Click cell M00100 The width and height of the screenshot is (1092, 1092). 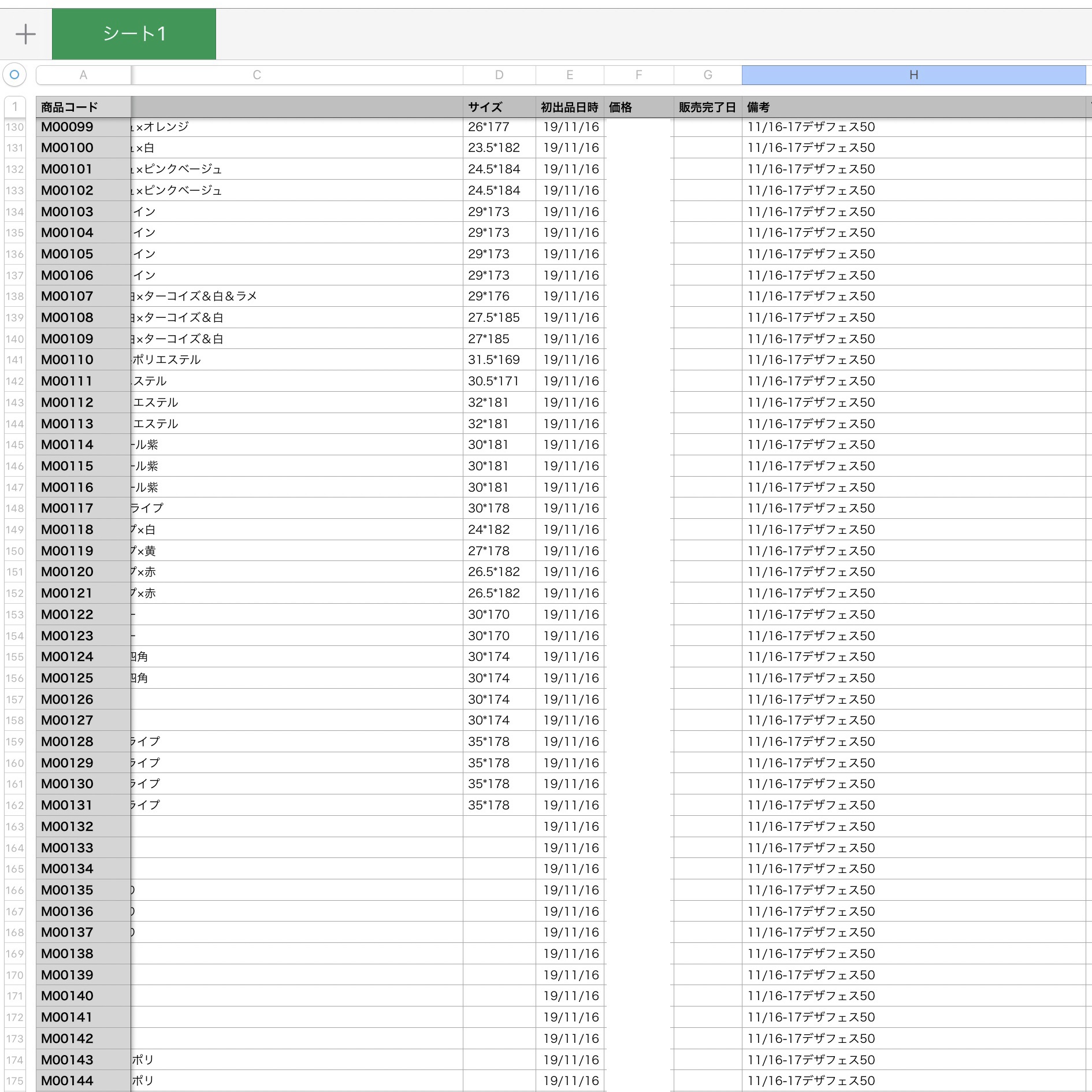point(83,148)
